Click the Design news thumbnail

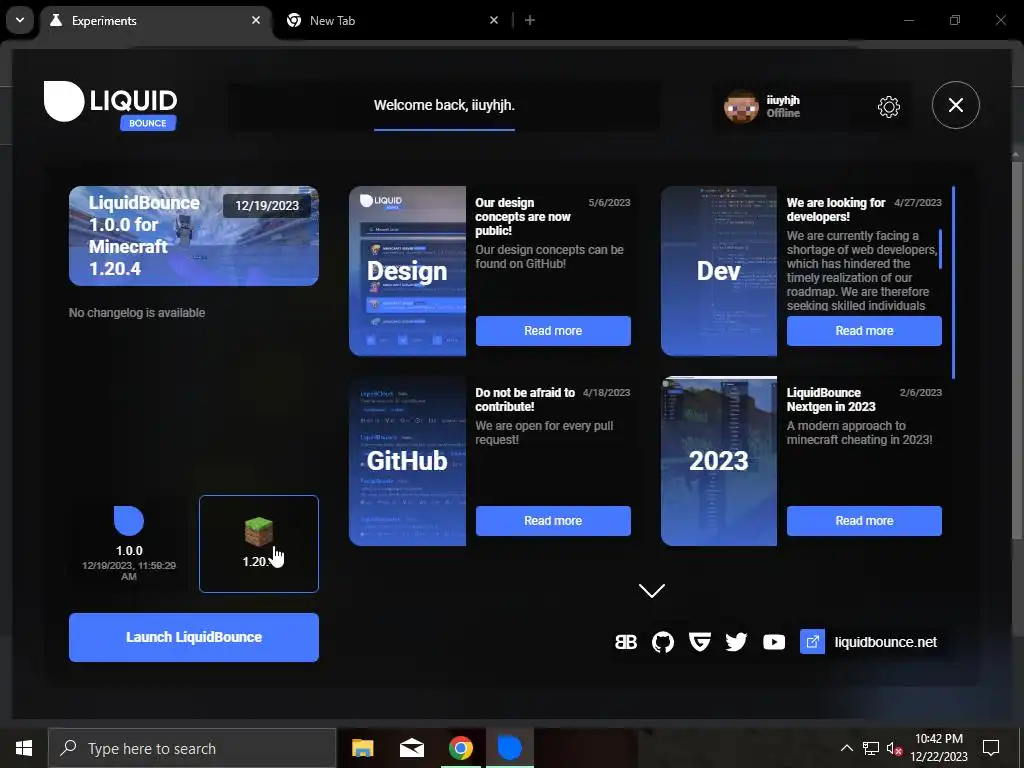point(408,271)
